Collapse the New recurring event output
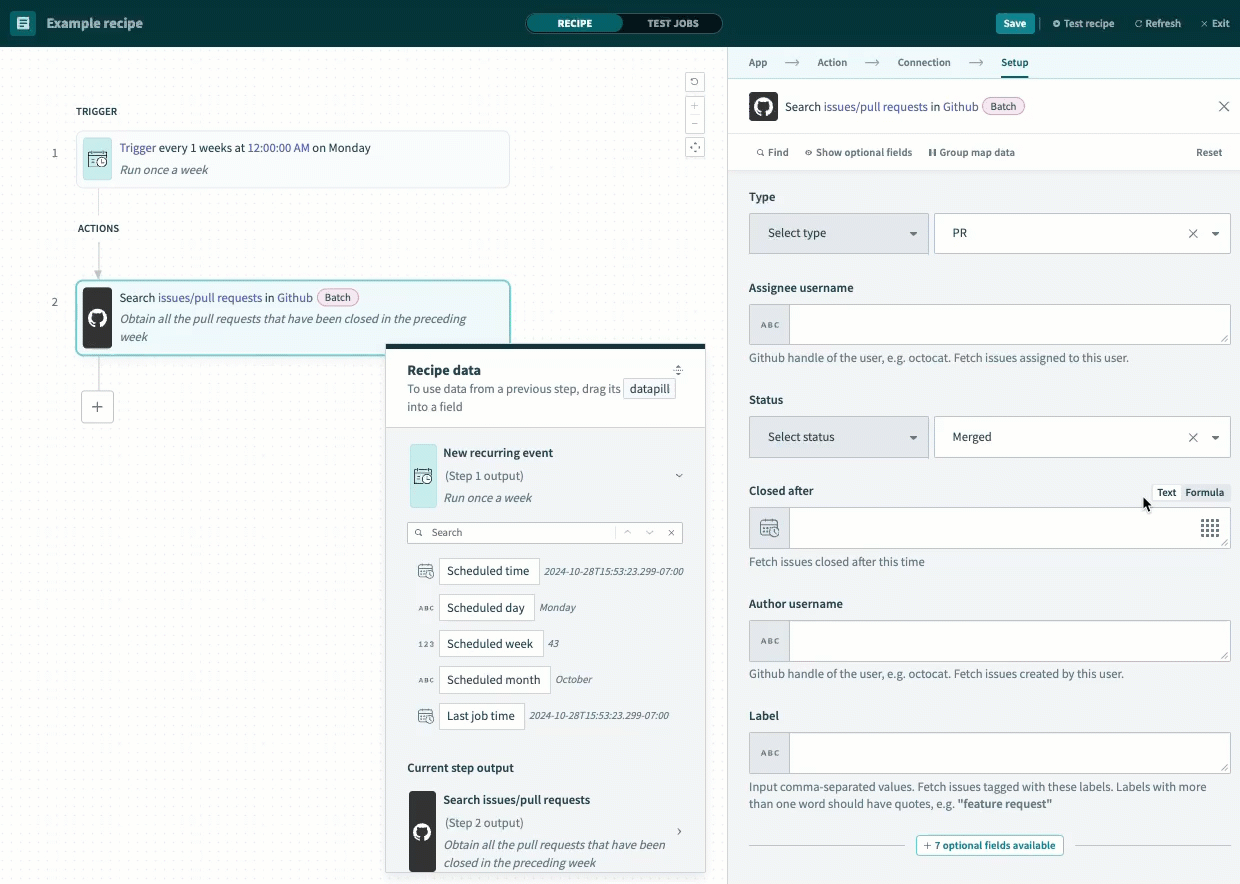This screenshot has height=884, width=1240. [679, 476]
